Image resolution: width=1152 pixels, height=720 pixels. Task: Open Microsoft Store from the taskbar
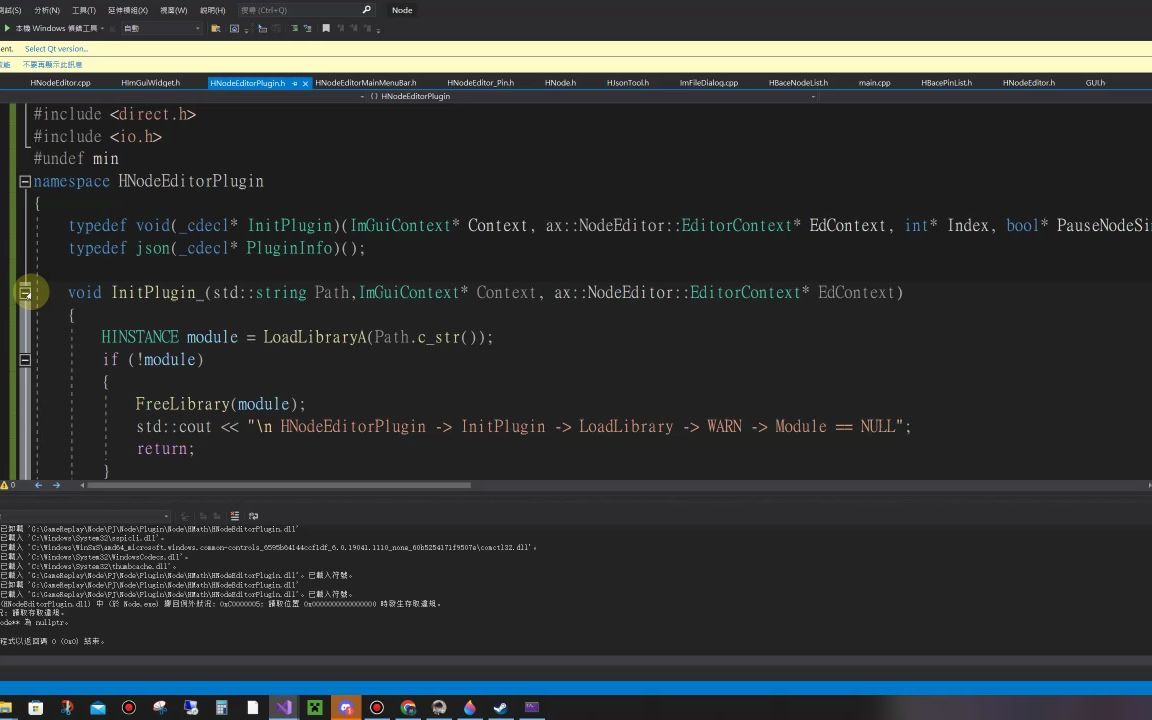click(35, 708)
